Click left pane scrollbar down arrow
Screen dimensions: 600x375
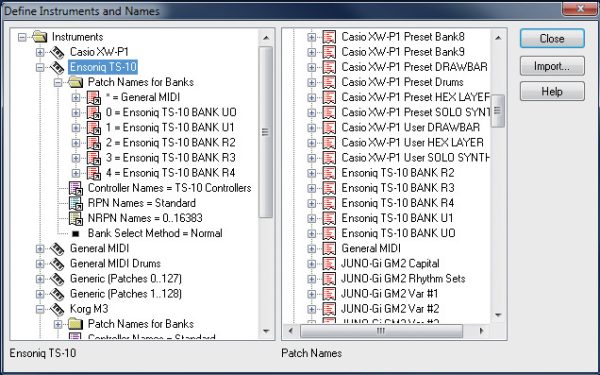coord(266,331)
